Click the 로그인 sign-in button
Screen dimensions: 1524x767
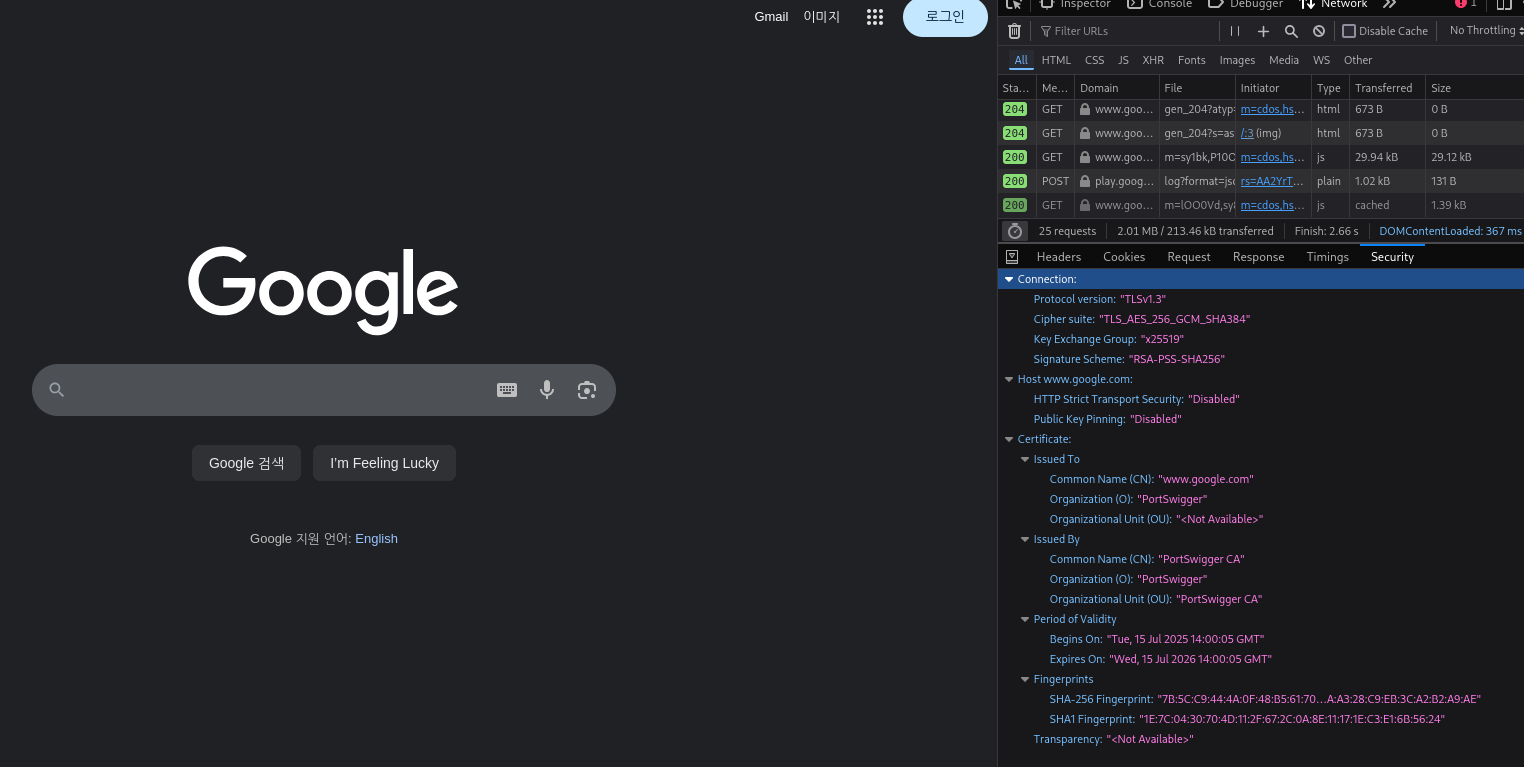point(945,16)
